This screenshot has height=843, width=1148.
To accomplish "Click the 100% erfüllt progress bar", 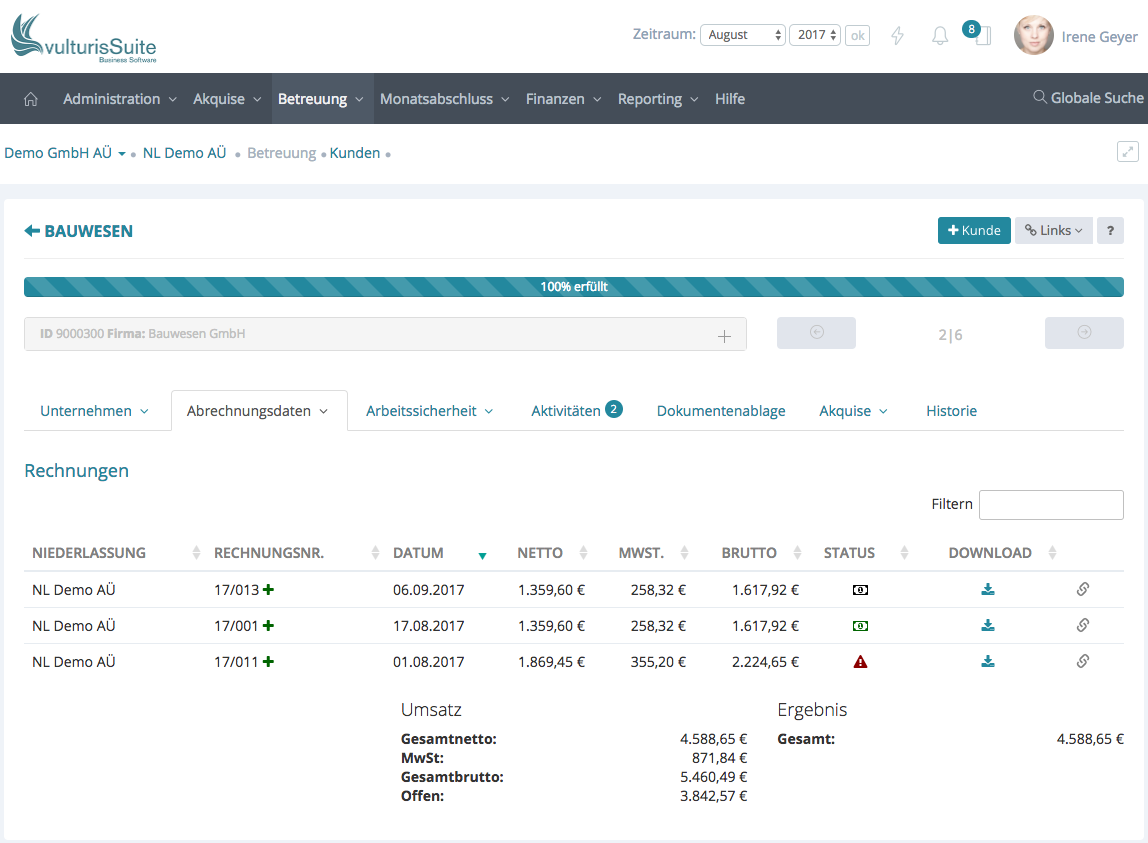I will [573, 287].
